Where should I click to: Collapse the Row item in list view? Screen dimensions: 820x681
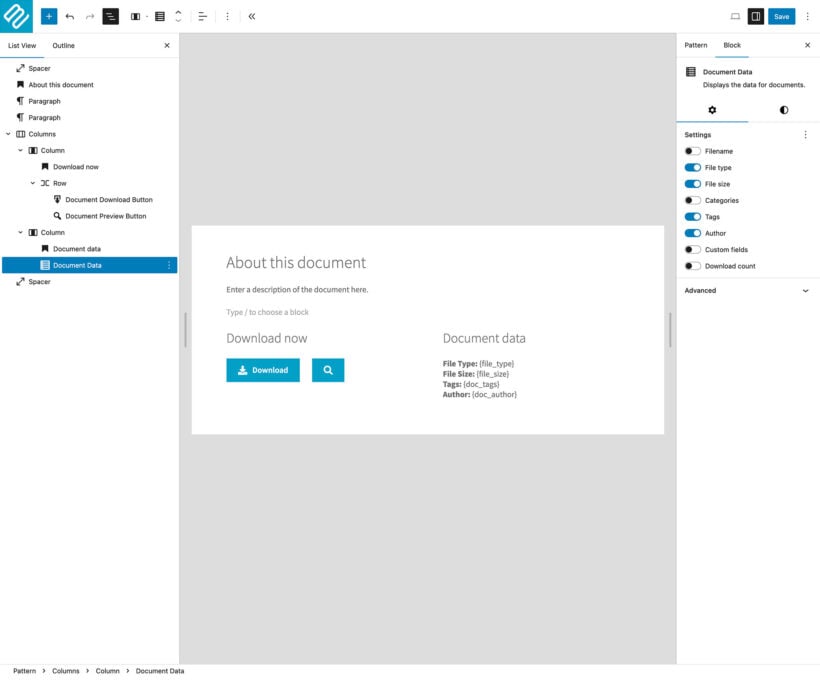[32, 182]
